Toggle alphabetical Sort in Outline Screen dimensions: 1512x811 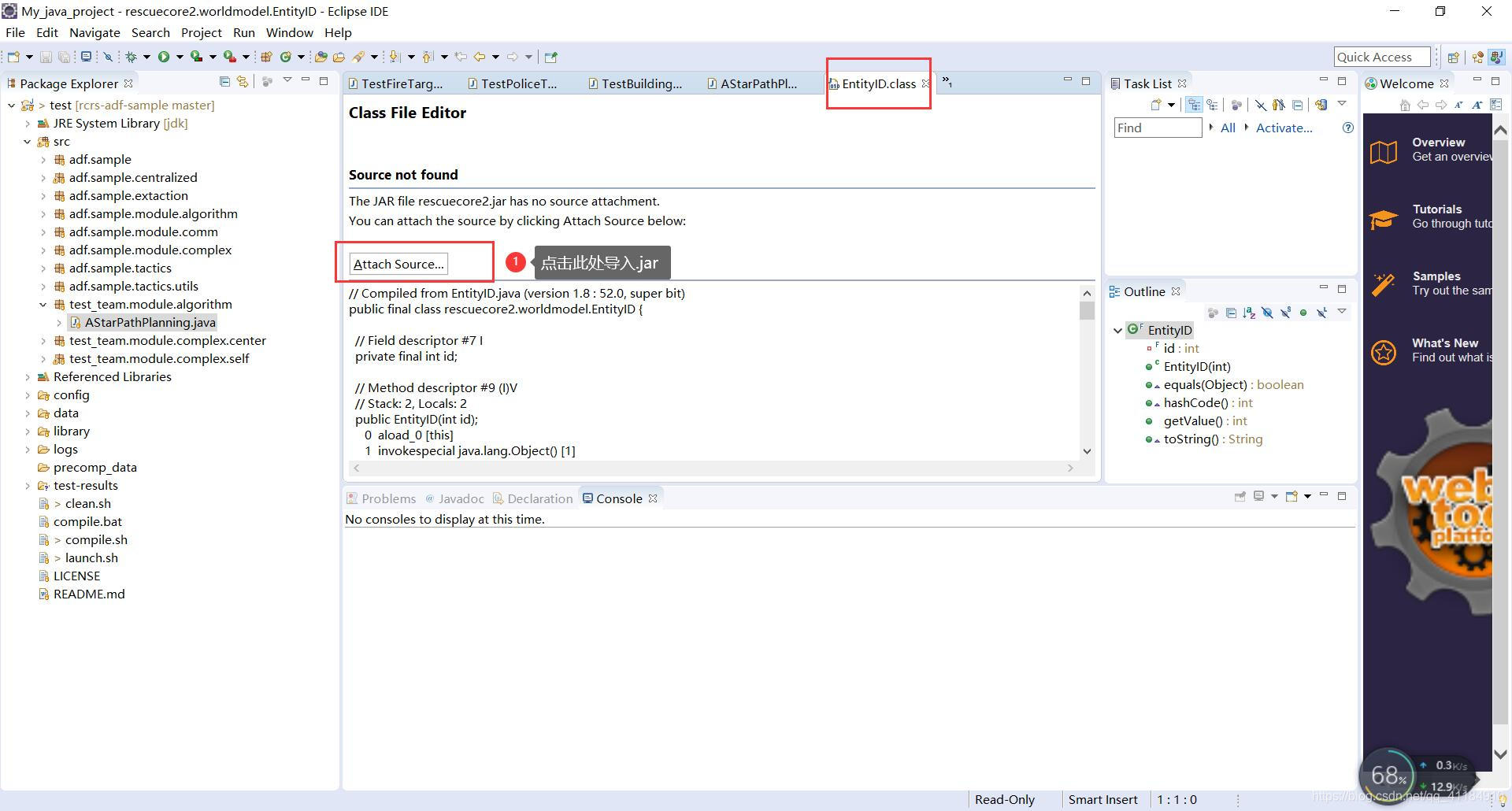point(1249,313)
